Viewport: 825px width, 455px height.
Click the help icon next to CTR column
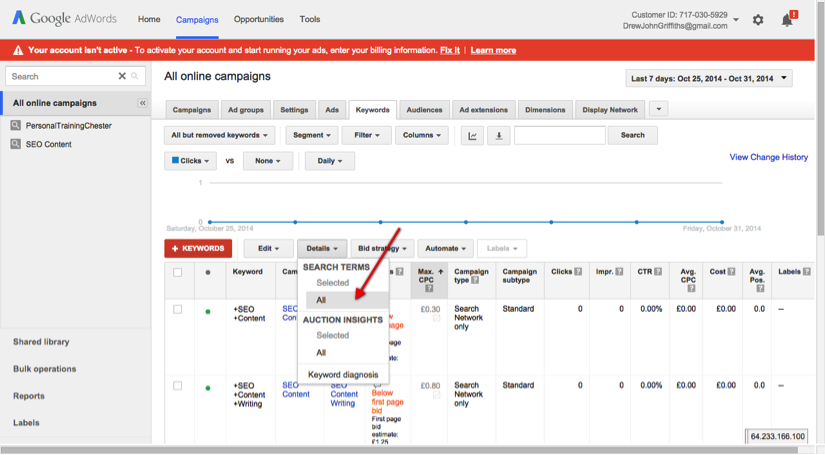(658, 272)
